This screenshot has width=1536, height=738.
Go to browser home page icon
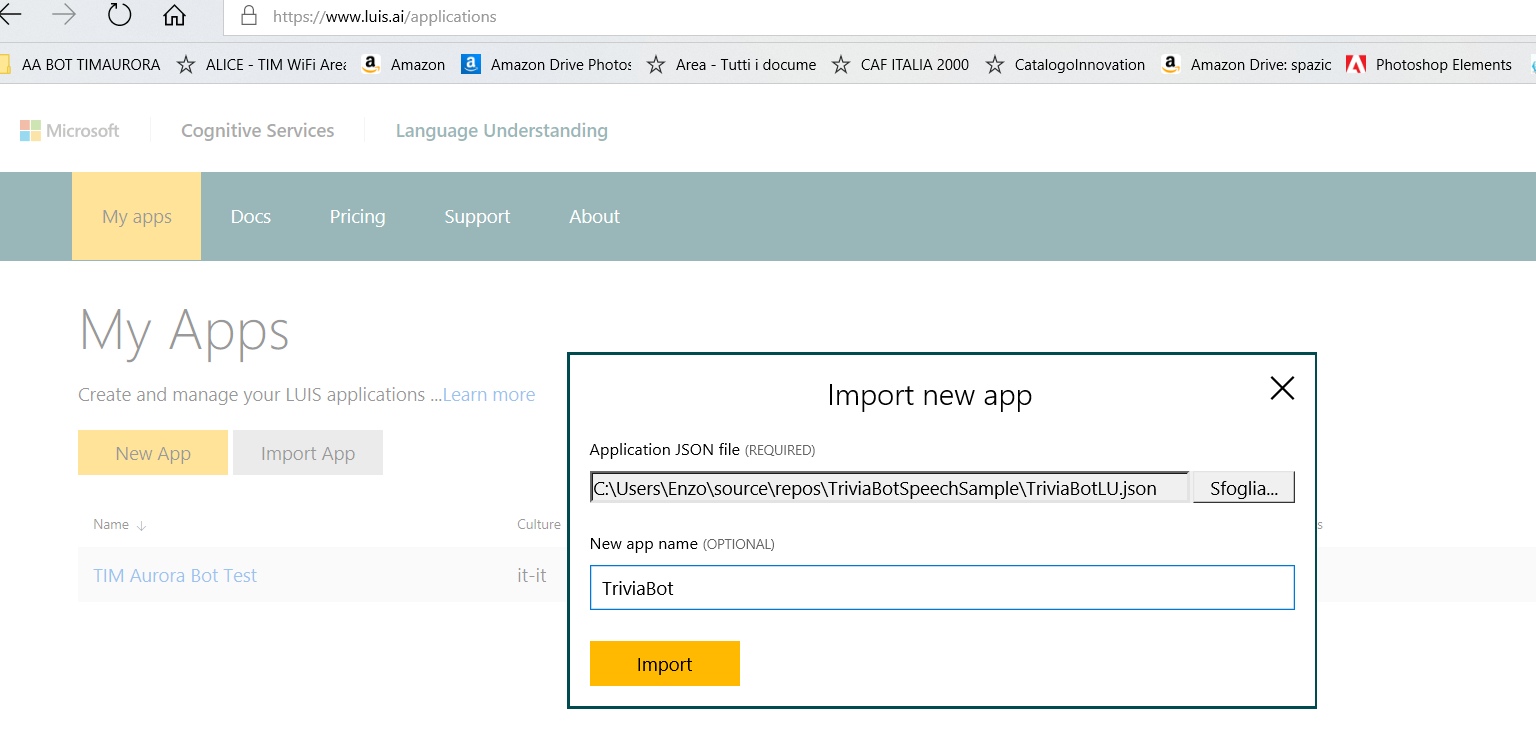click(174, 15)
